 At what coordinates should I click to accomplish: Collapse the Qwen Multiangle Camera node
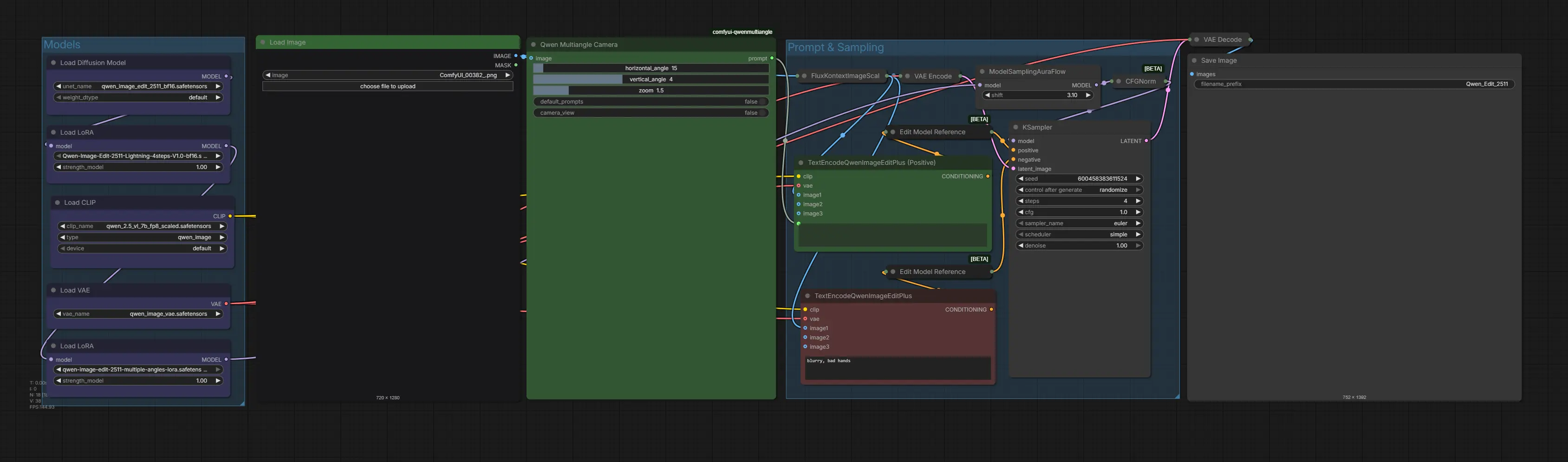tap(533, 45)
